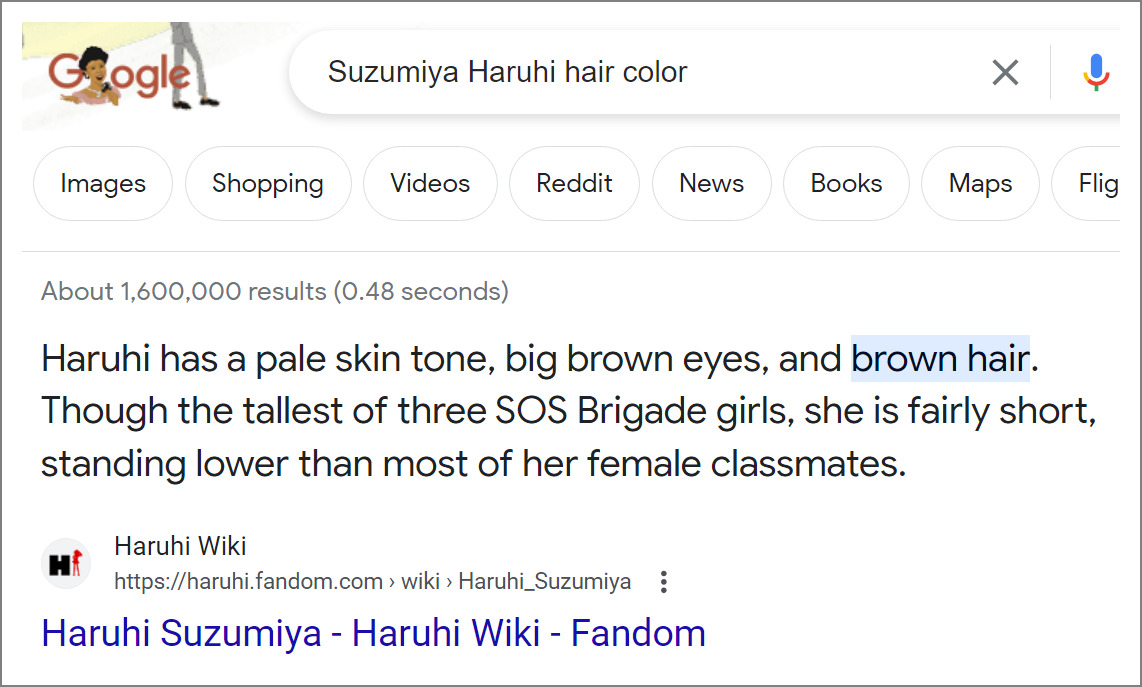1142x687 pixels.
Task: Select the partially visible Flights chip
Action: point(1094,184)
